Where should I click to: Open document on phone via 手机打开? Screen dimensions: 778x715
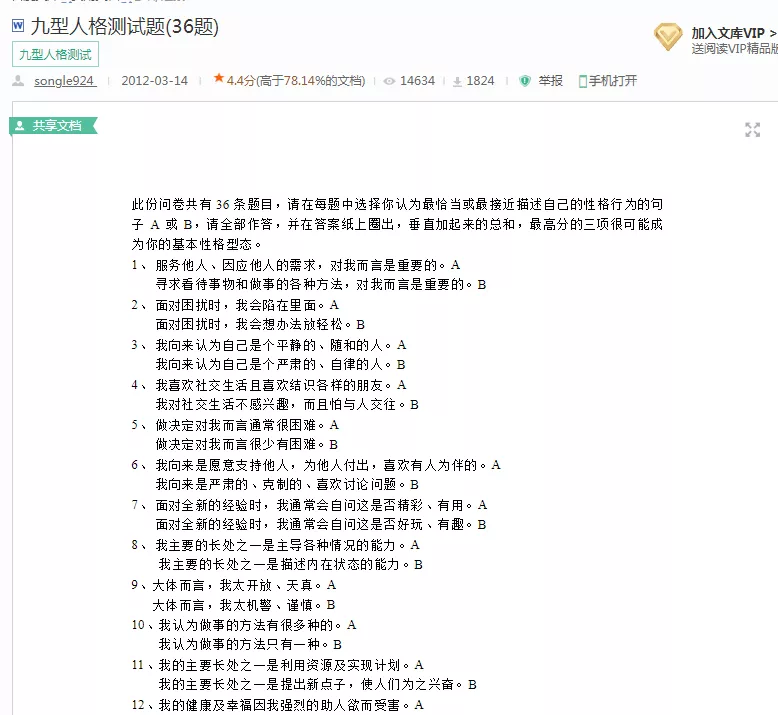click(613, 81)
